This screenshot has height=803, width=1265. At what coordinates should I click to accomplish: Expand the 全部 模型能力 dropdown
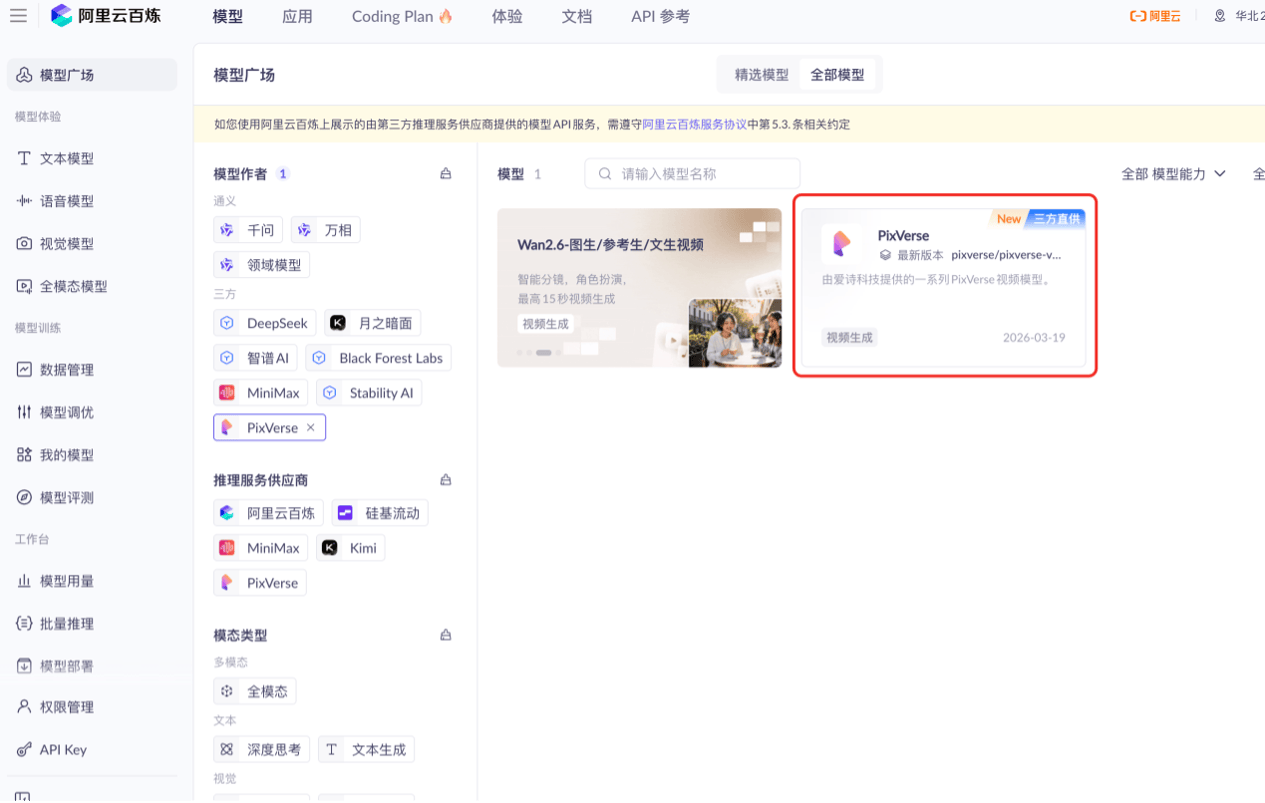pyautogui.click(x=1173, y=174)
